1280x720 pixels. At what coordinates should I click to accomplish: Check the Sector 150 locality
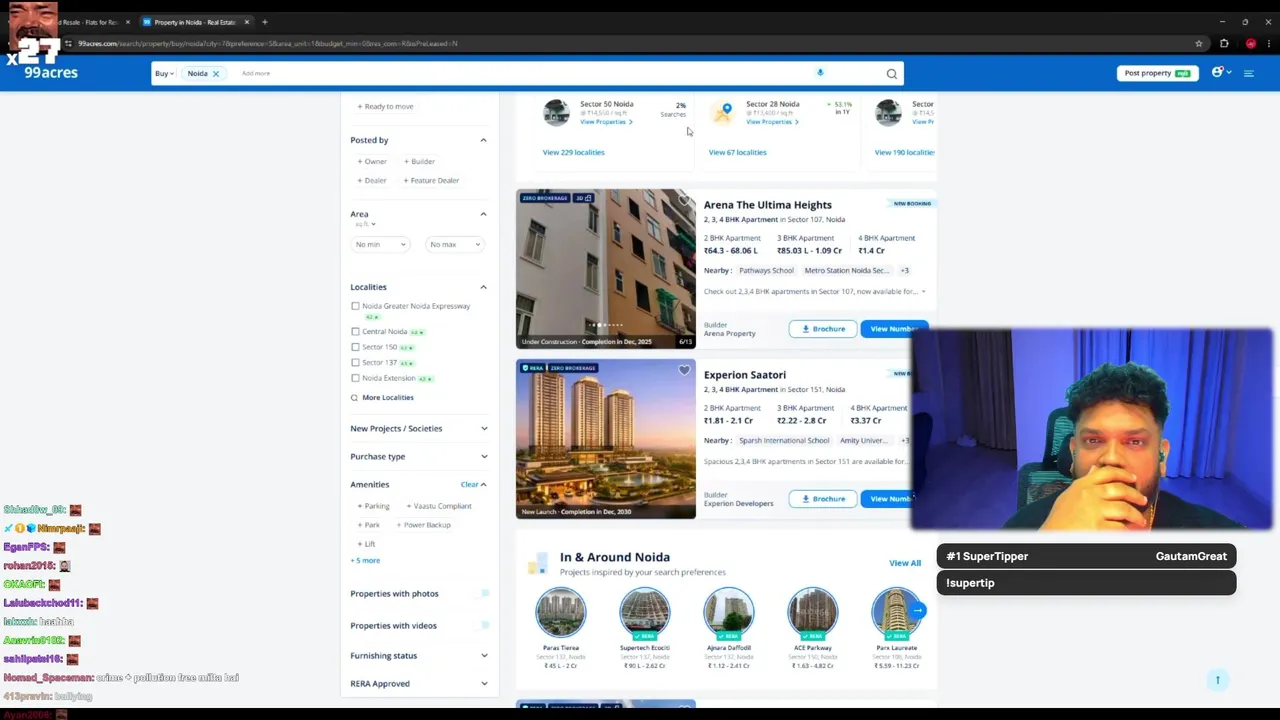point(355,347)
